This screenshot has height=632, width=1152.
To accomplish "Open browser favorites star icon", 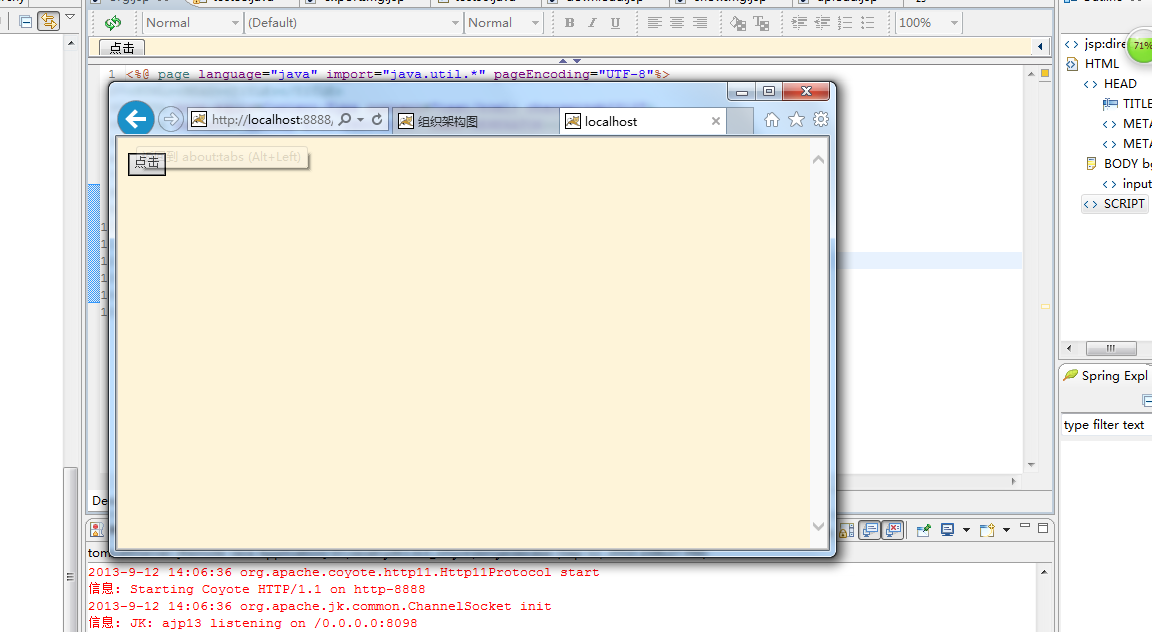I will click(x=796, y=120).
